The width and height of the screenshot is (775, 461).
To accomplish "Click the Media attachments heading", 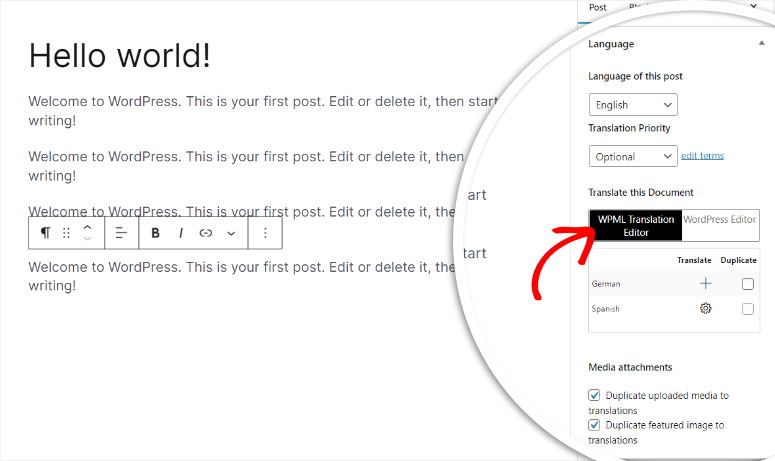I will (x=630, y=367).
